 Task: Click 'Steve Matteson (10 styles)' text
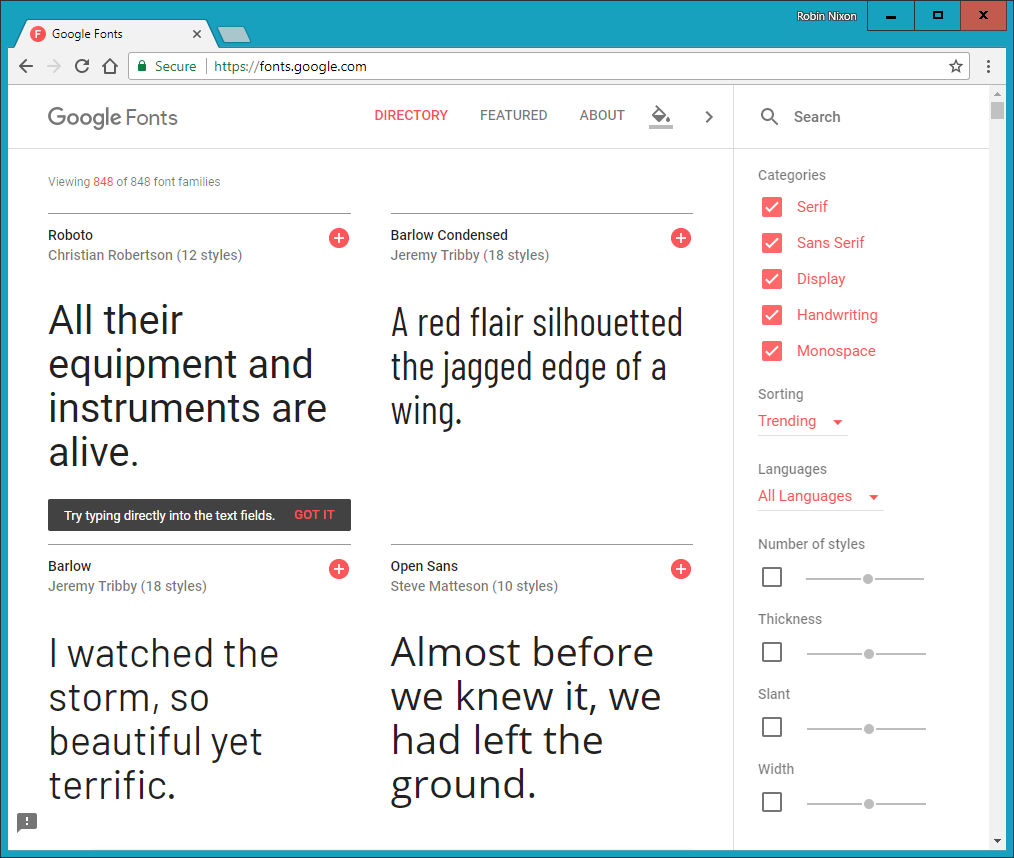tap(474, 586)
